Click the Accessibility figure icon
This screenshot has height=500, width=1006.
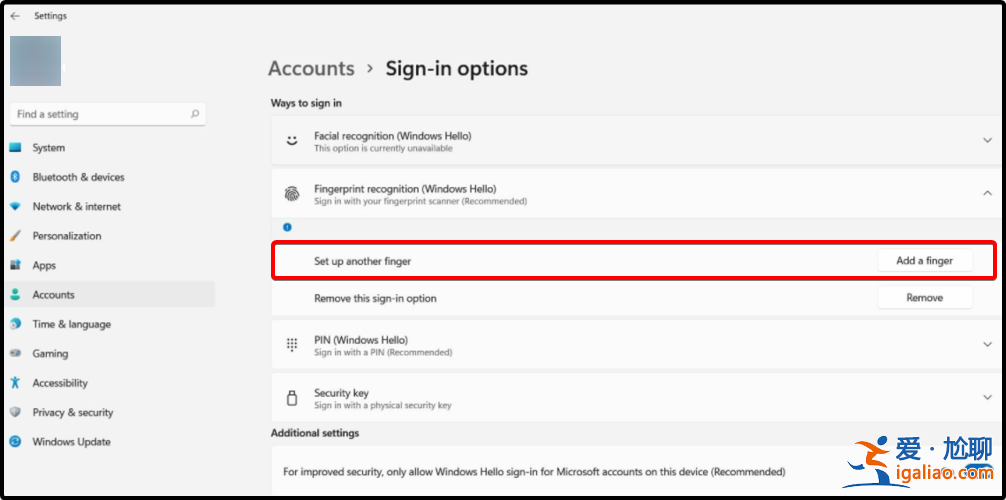click(15, 383)
